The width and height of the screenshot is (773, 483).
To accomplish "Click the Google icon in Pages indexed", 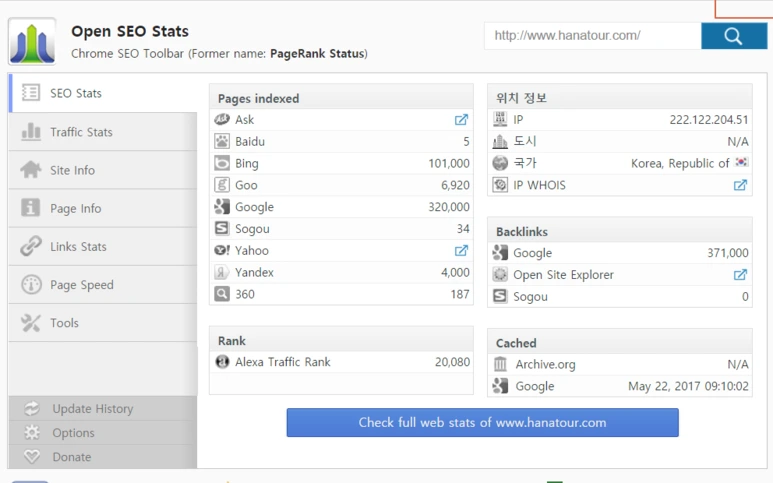I will (x=222, y=207).
